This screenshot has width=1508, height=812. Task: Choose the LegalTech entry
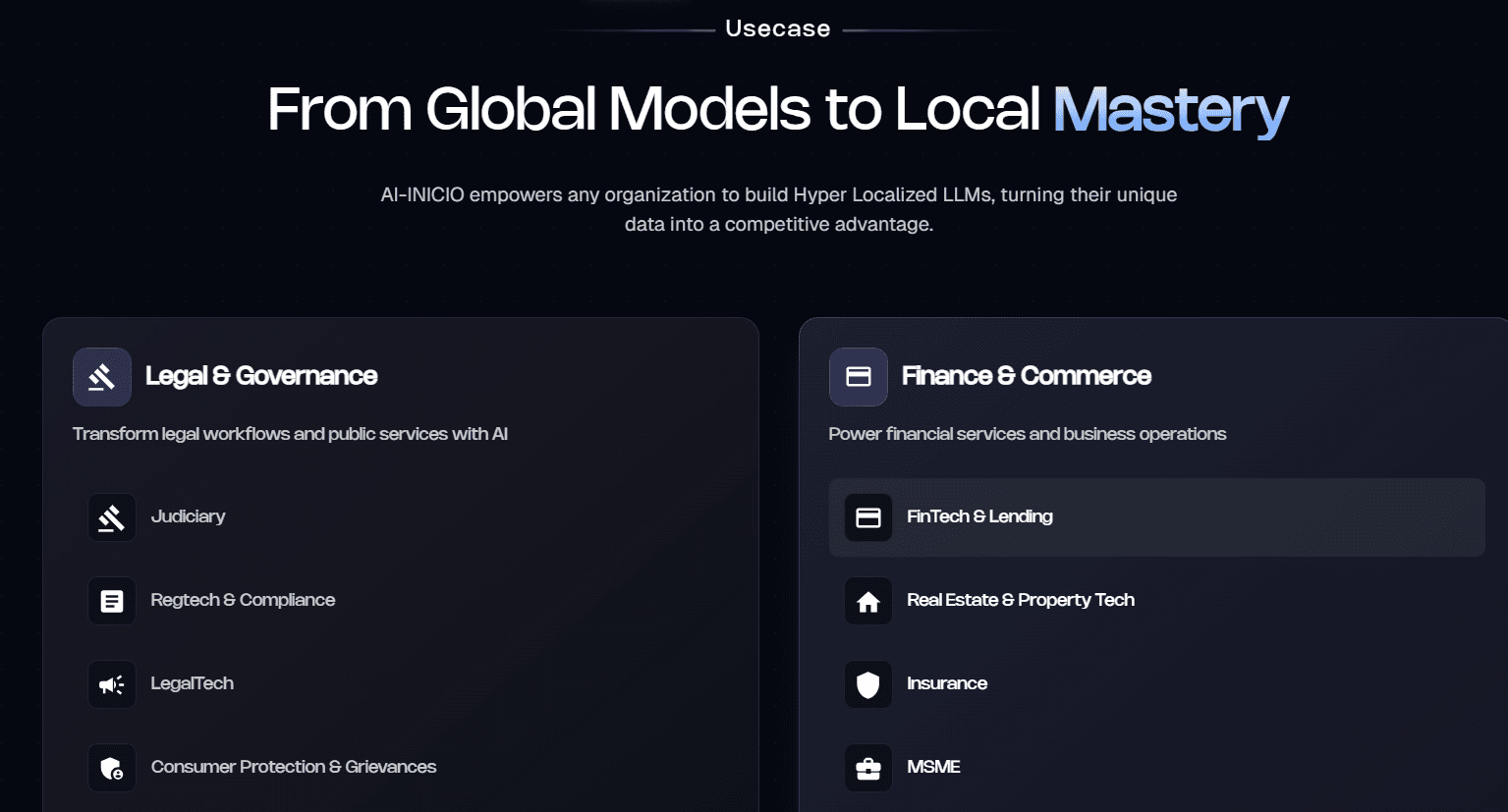192,683
